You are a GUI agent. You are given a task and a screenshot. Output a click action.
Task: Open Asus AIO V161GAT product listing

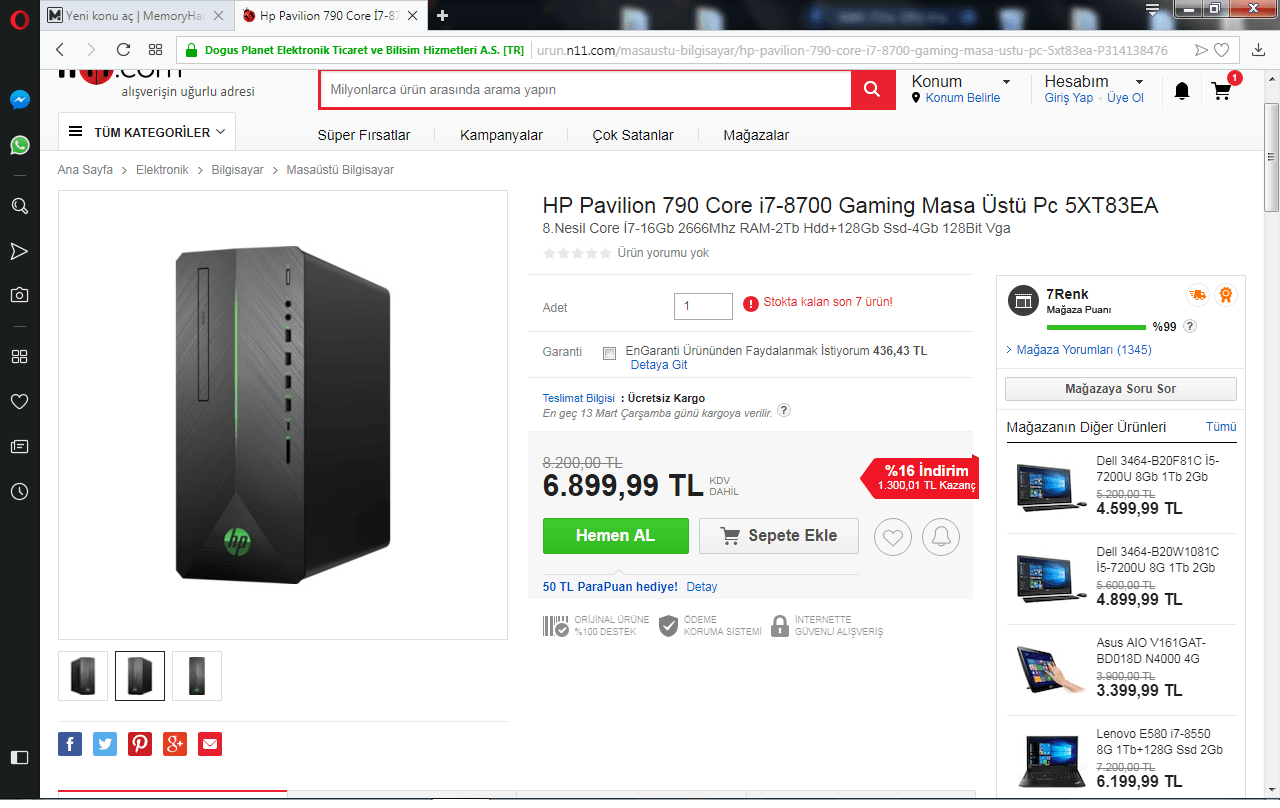(x=1122, y=666)
